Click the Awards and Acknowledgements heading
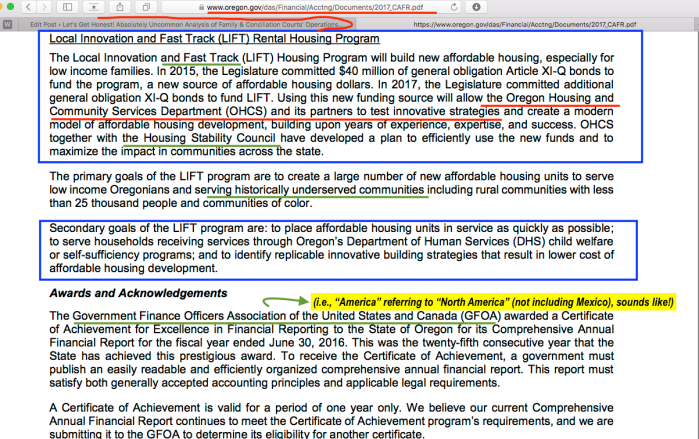This screenshot has width=699, height=439. click(x=138, y=293)
